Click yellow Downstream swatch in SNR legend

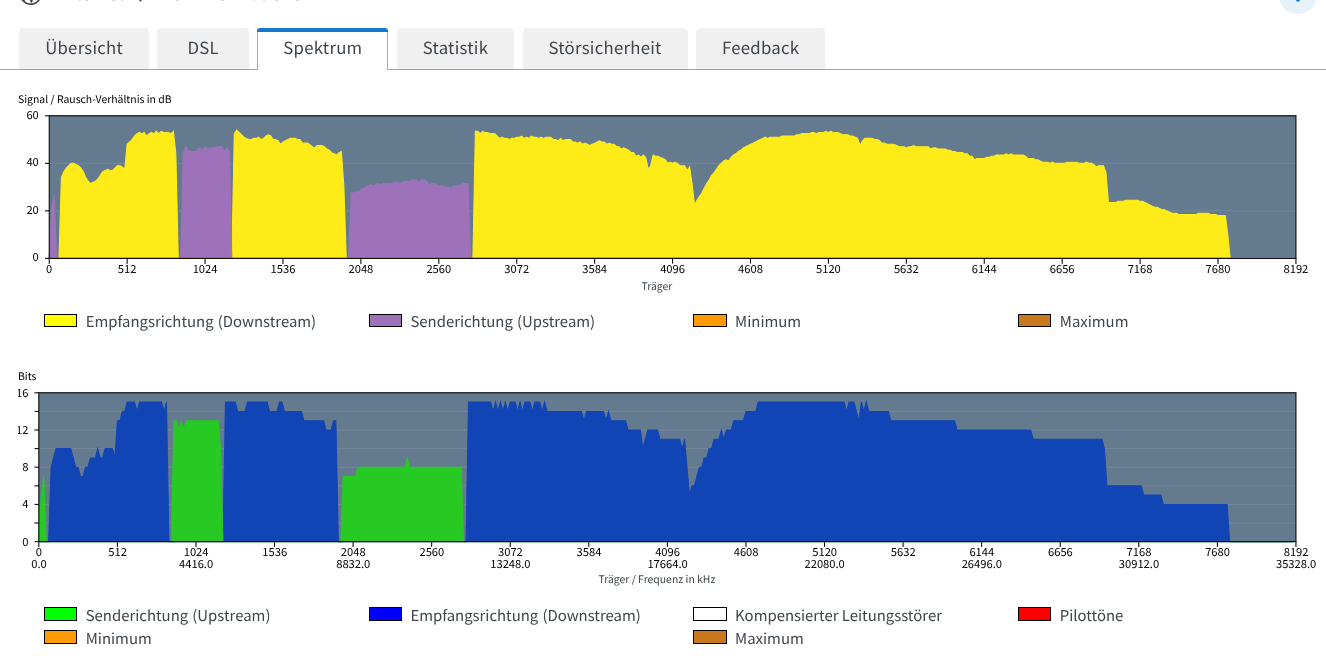click(60, 321)
